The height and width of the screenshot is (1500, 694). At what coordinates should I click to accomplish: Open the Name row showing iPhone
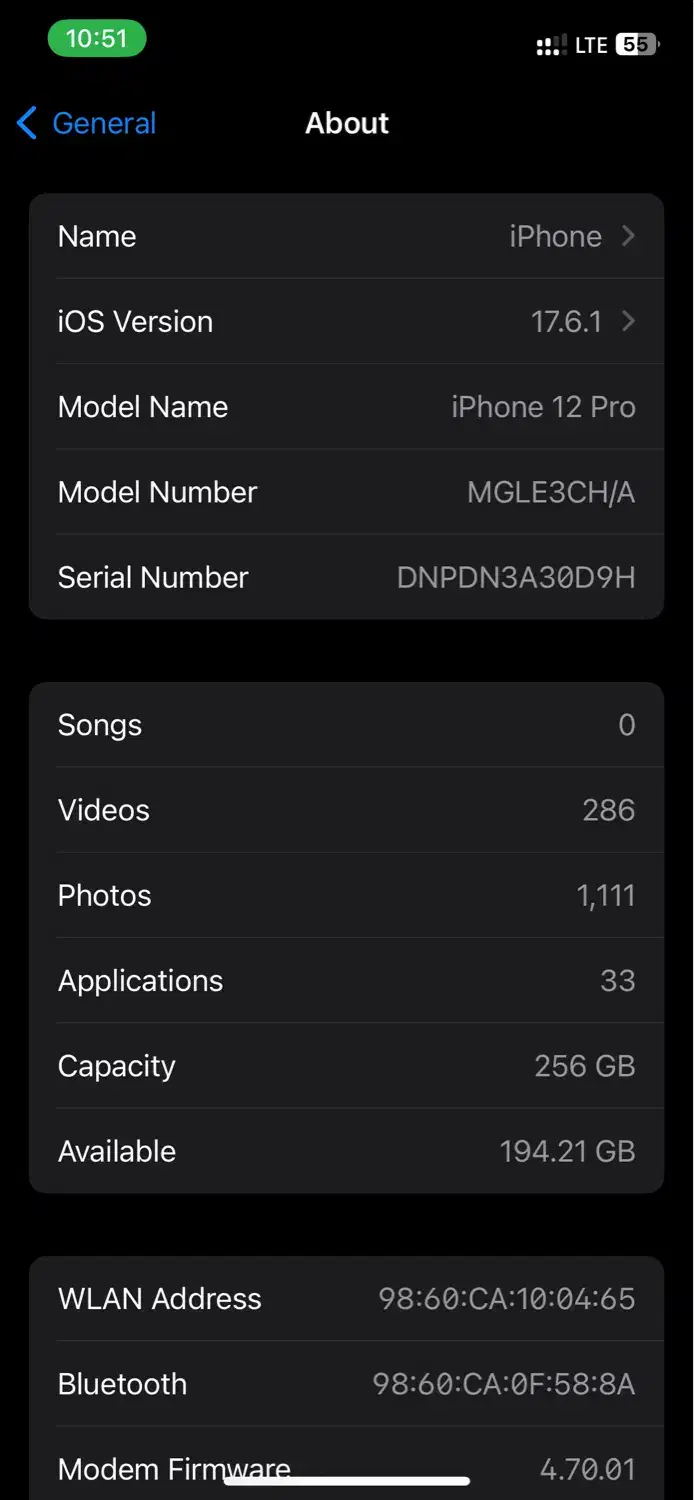(346, 236)
